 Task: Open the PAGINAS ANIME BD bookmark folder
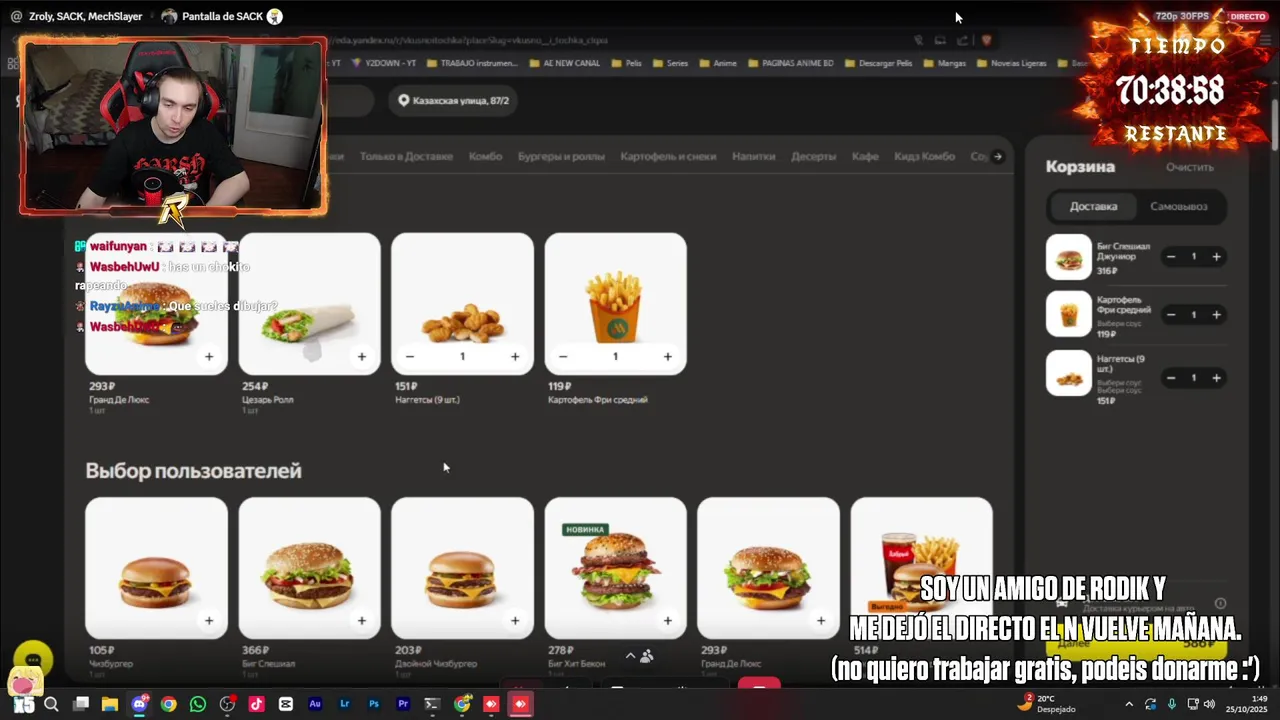790,63
